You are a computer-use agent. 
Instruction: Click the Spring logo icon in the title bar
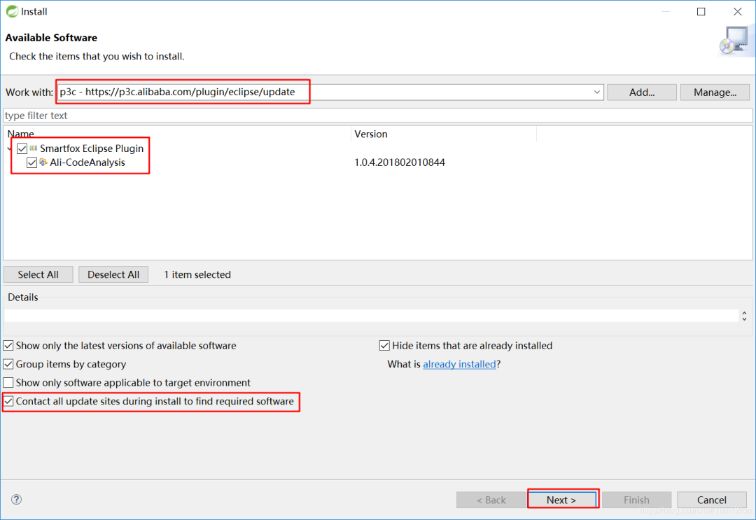coord(12,11)
